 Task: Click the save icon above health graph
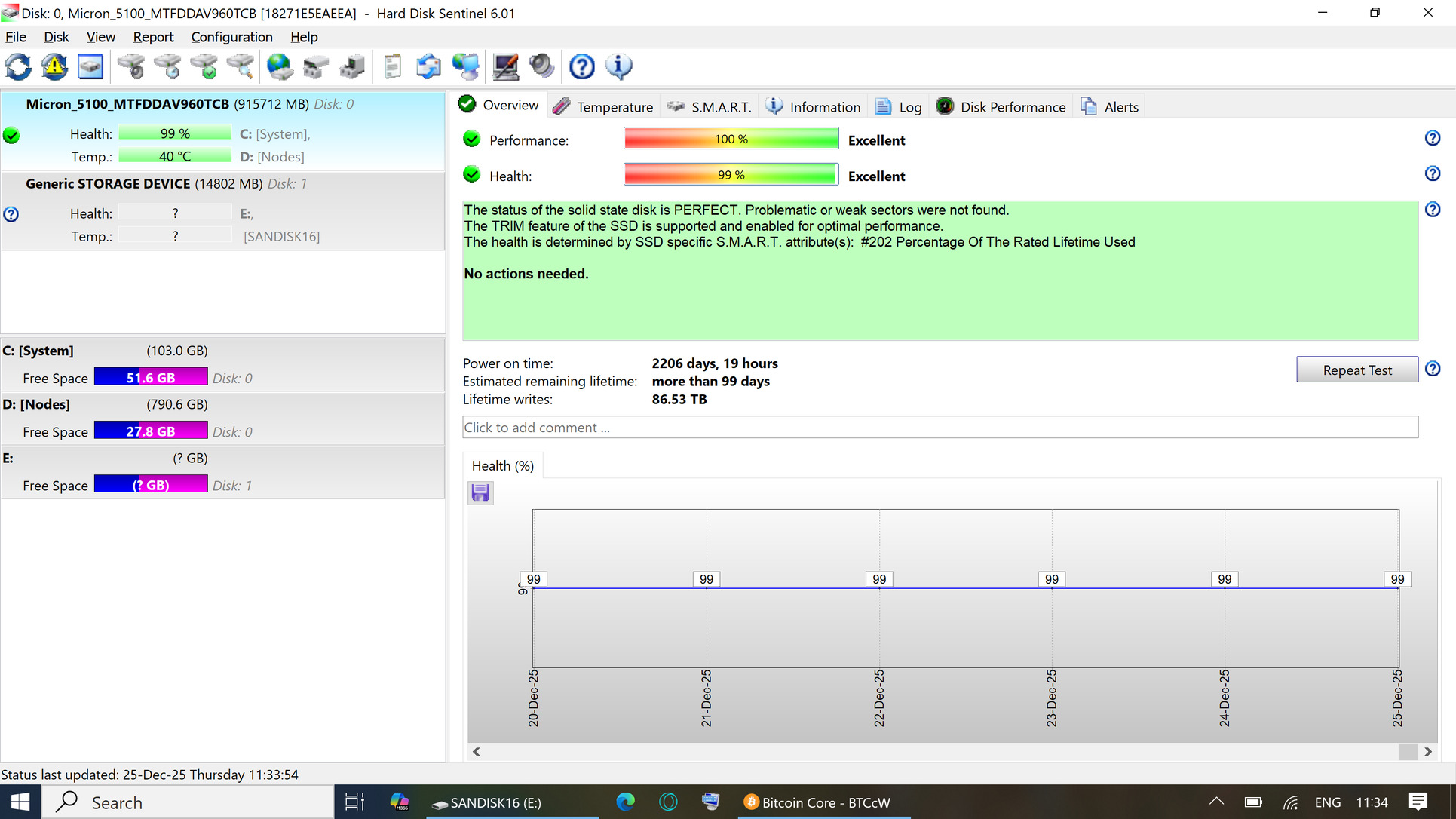click(480, 493)
